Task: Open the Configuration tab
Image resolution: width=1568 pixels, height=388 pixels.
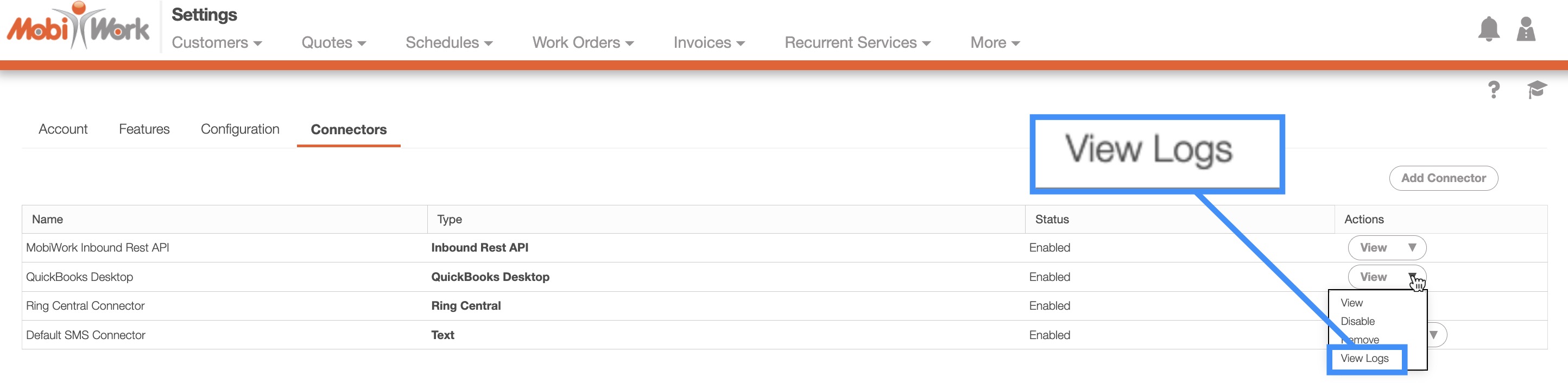Action: [x=240, y=129]
